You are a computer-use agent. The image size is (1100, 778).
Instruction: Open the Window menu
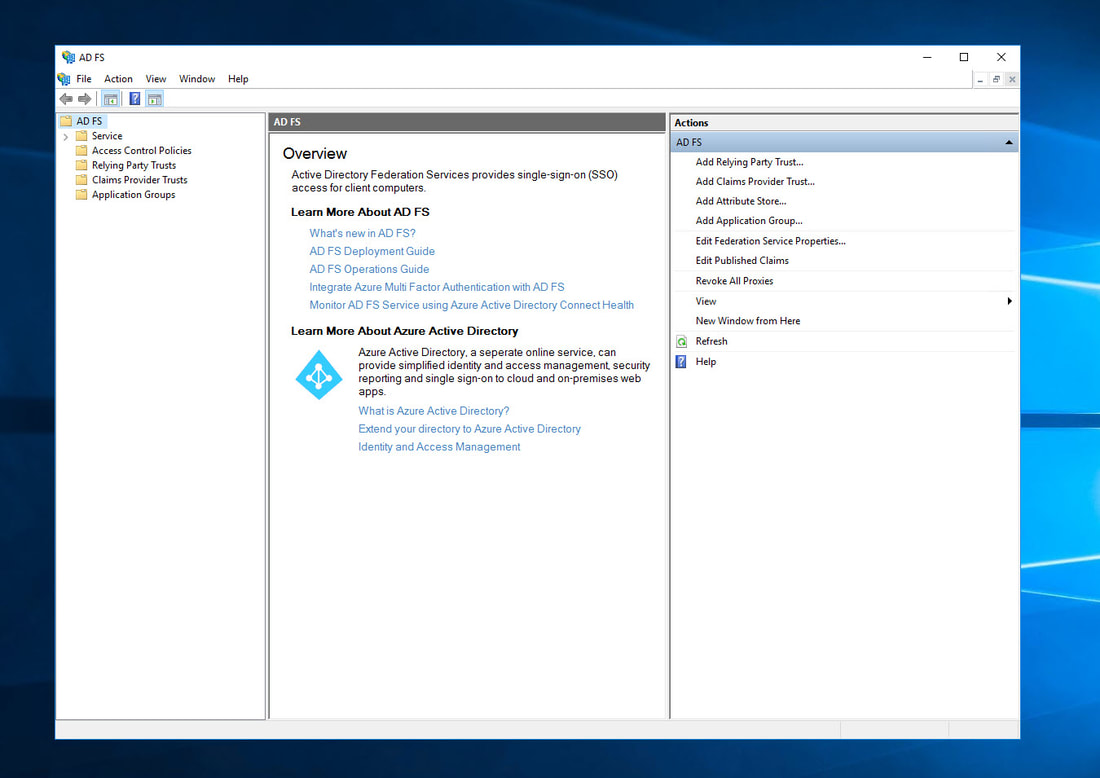197,78
